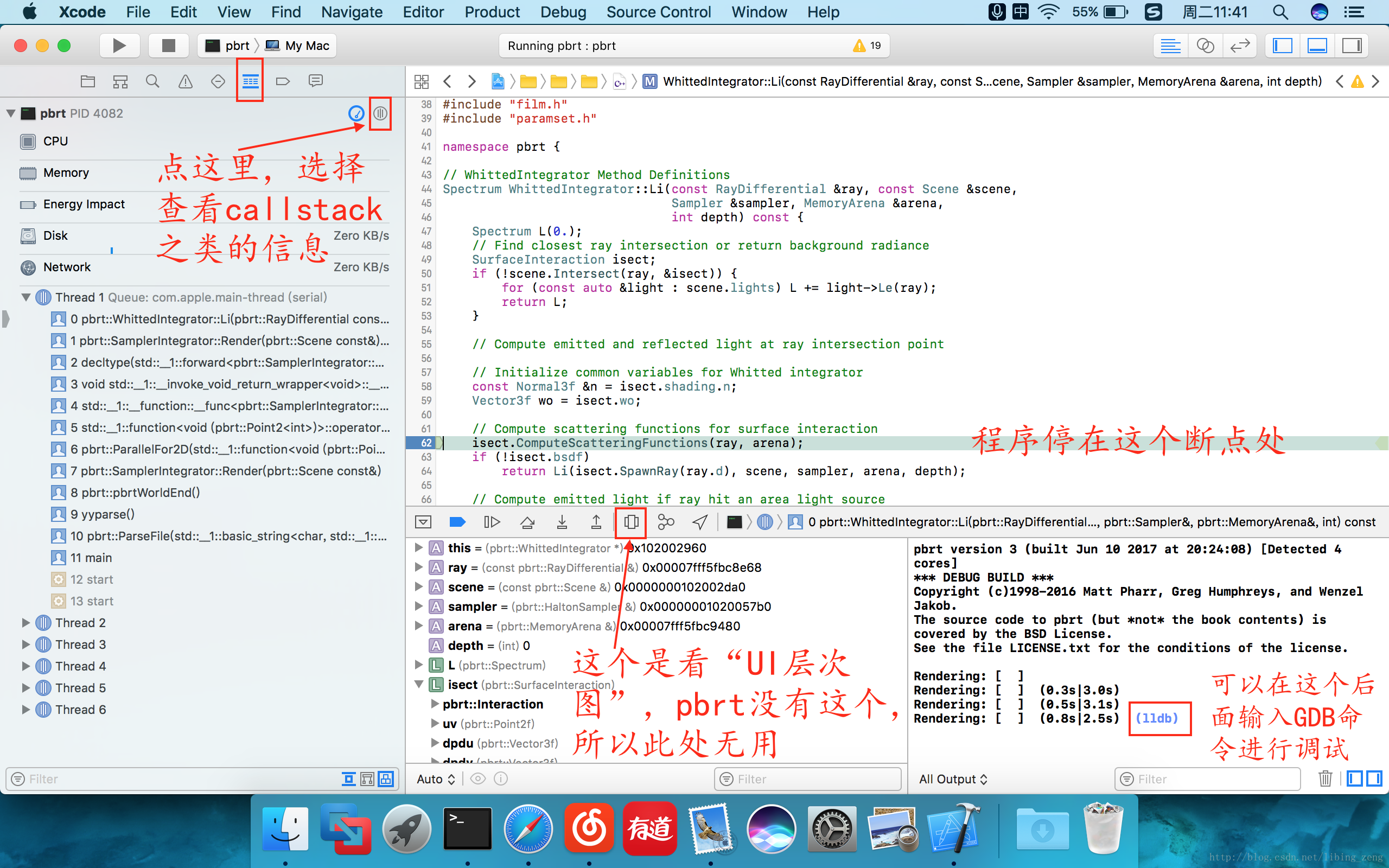Open the Debug Memory Graph
The image size is (1389, 868).
(x=666, y=522)
